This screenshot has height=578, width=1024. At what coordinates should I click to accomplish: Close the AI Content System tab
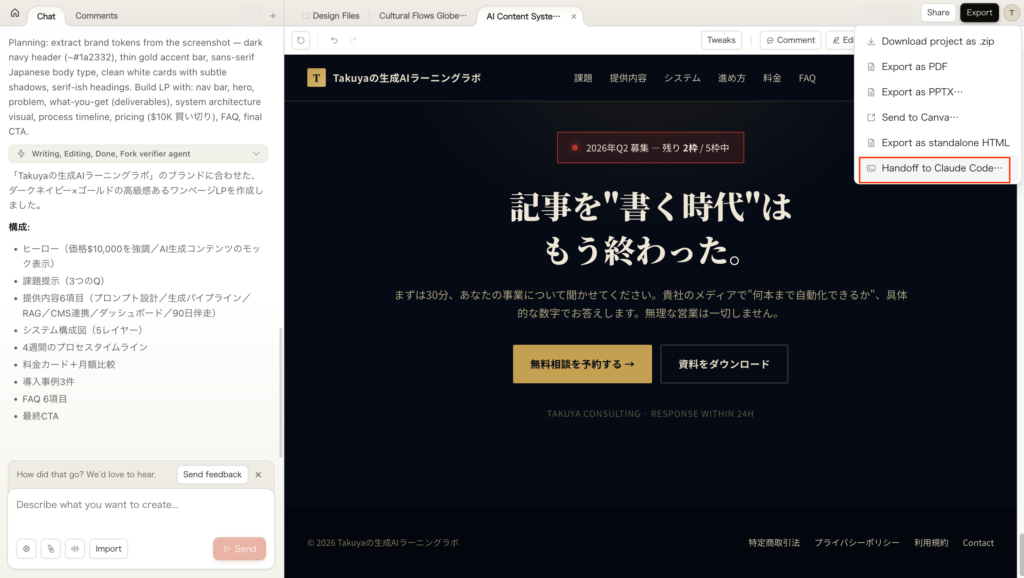(x=573, y=16)
